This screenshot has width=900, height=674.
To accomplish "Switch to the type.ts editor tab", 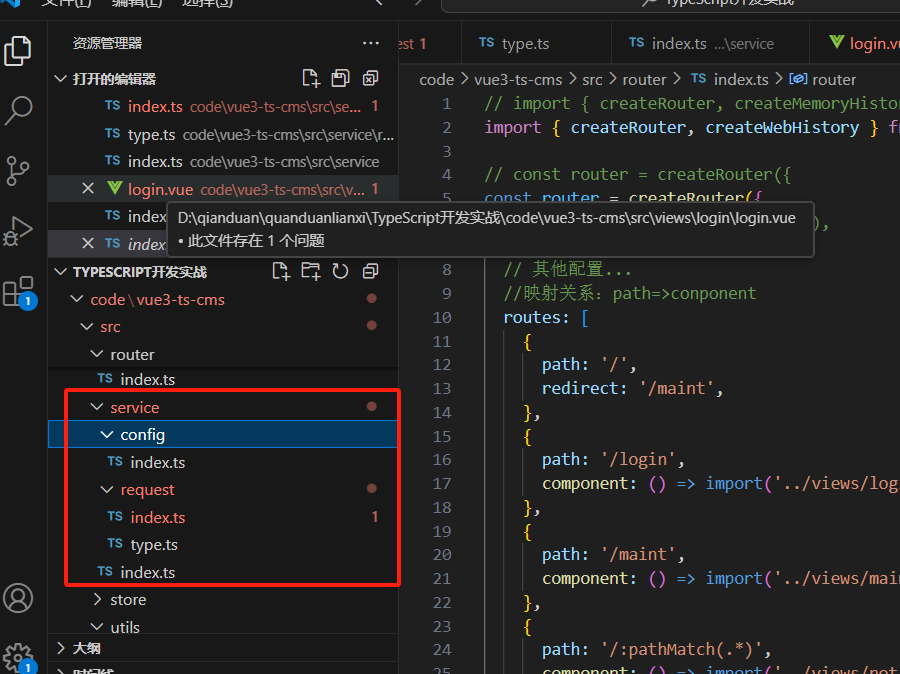I will point(536,43).
